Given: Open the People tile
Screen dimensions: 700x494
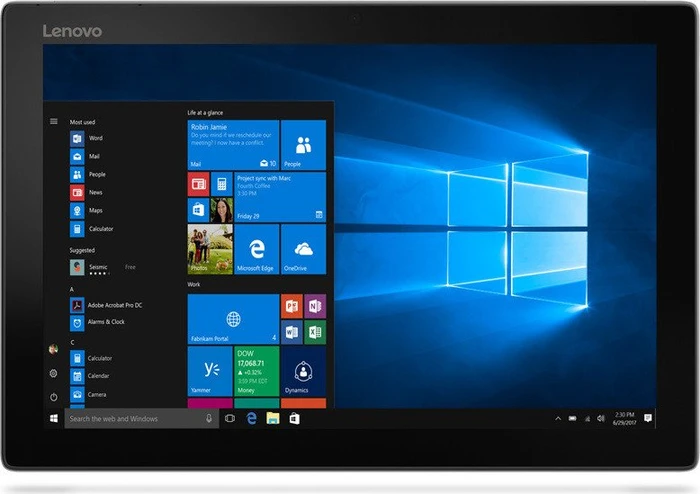Looking at the screenshot, I should pos(304,145).
